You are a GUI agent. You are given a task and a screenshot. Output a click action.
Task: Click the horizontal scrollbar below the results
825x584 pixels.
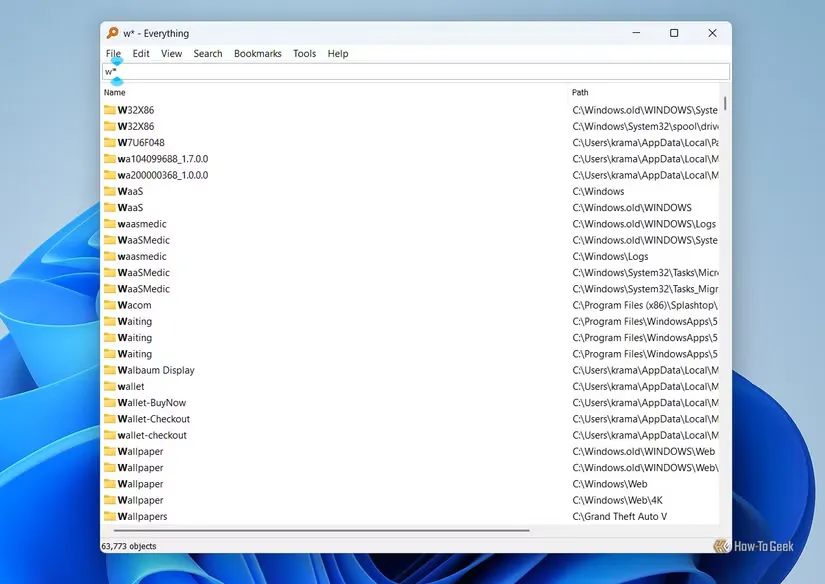(x=320, y=528)
